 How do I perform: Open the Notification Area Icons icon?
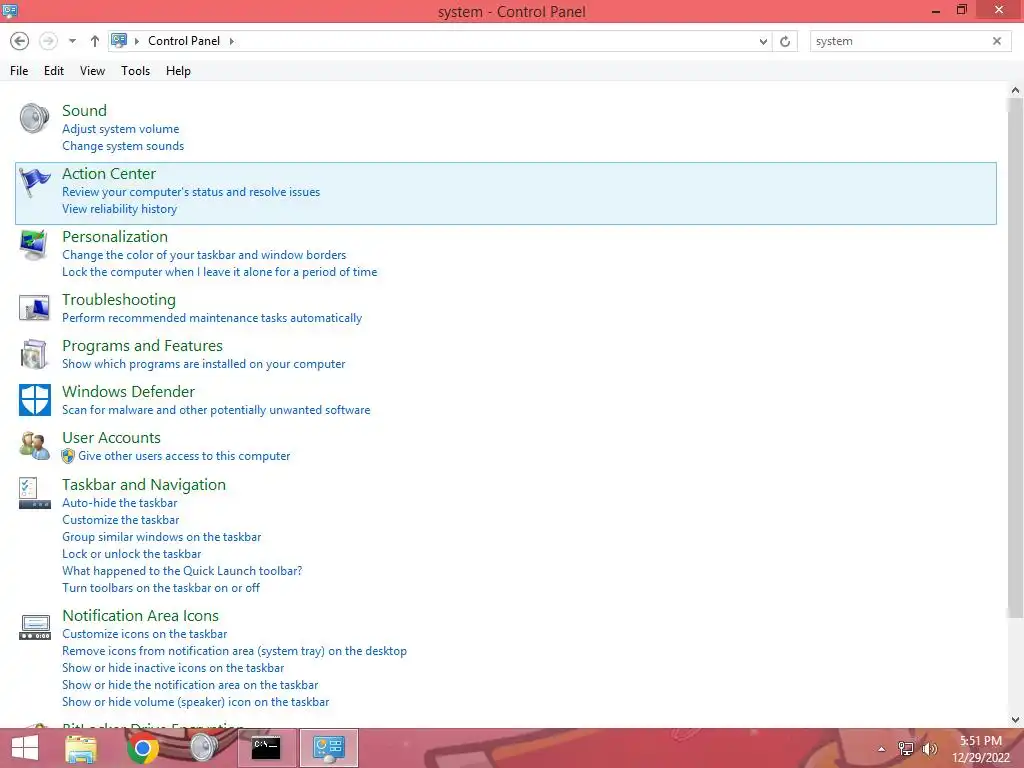[x=35, y=627]
